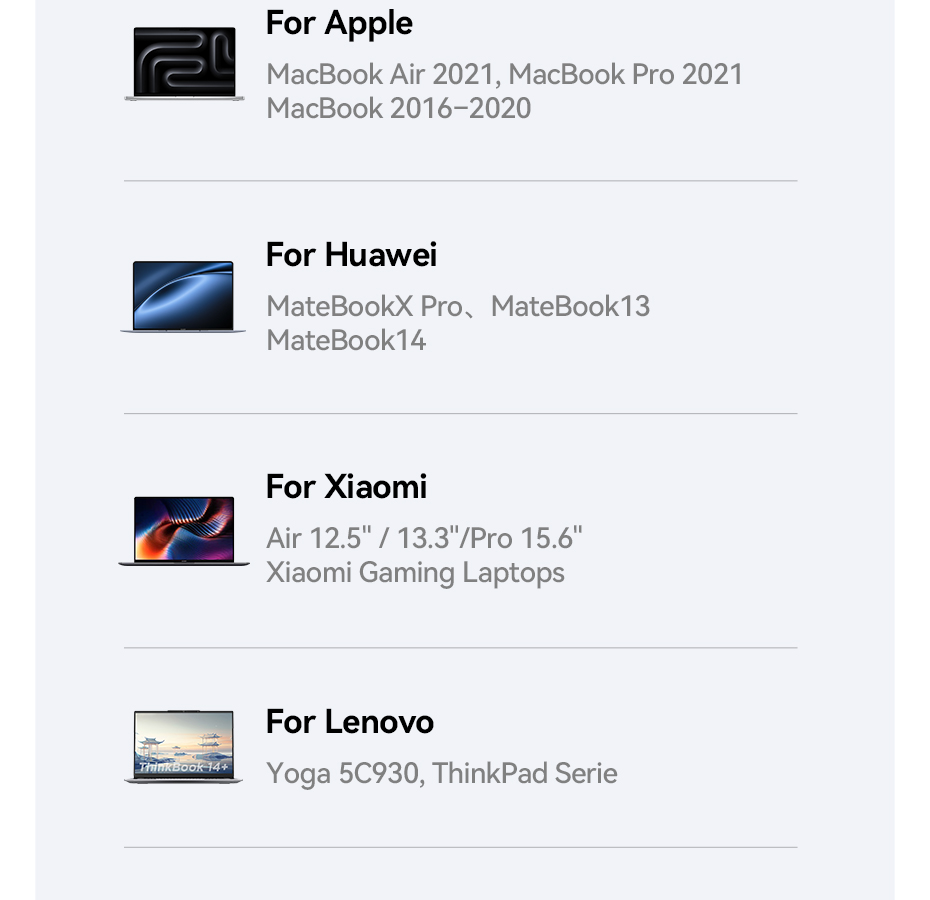The image size is (930, 900).
Task: Select the "For Huawei" heading
Action: (351, 255)
